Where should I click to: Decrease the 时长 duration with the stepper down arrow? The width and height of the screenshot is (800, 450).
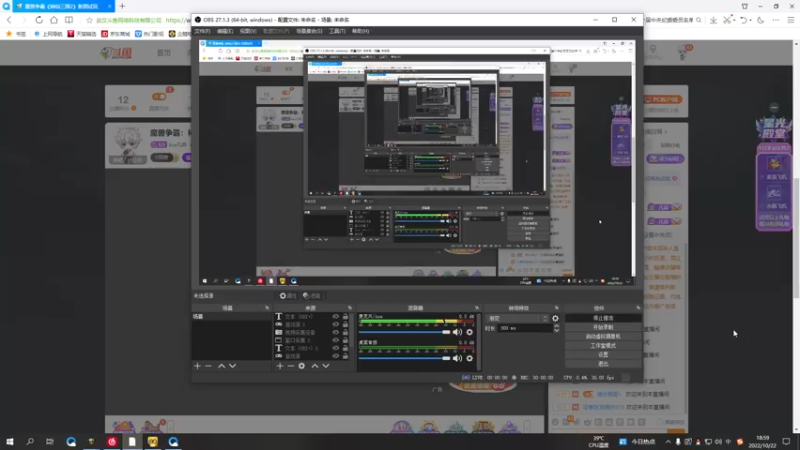click(556, 331)
